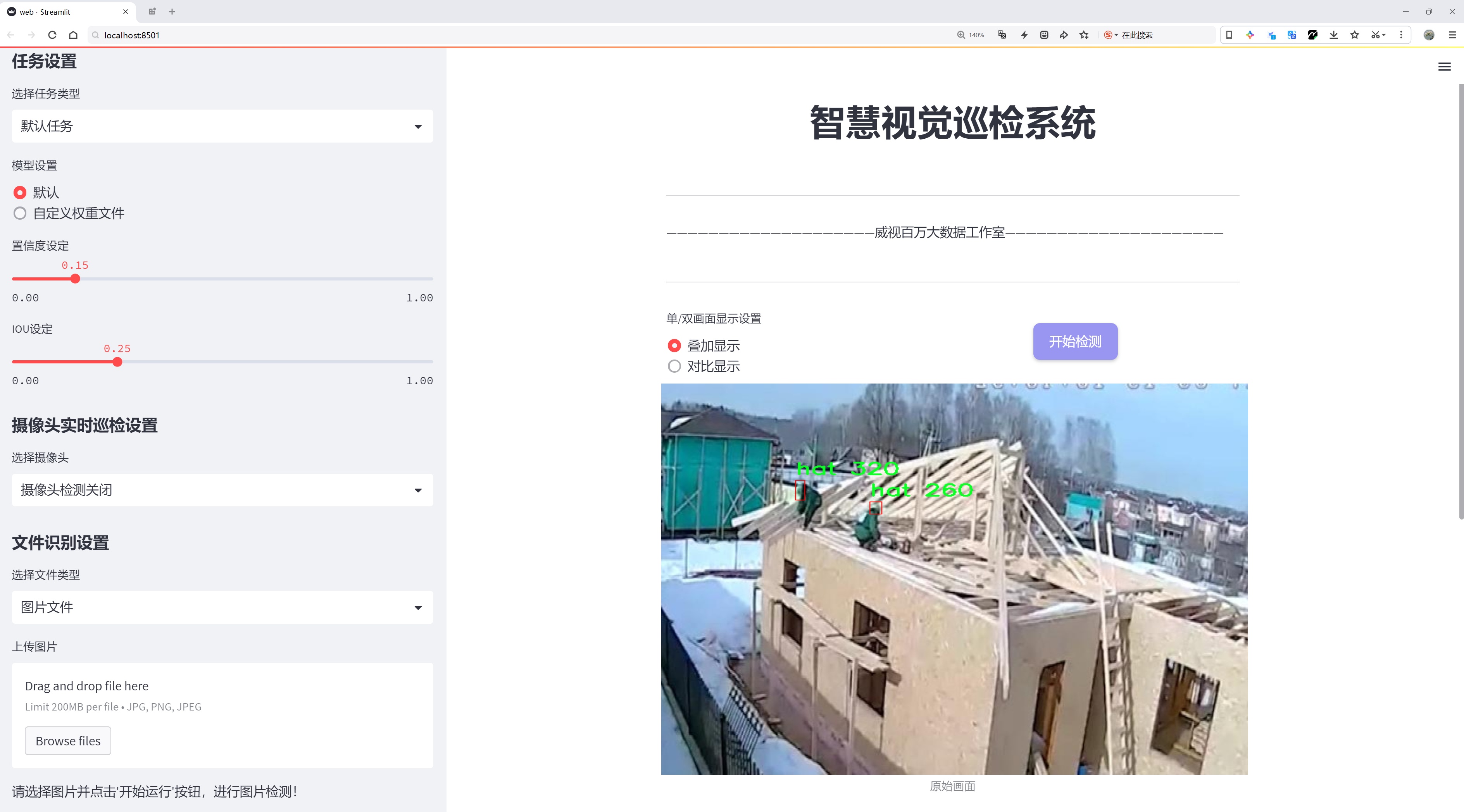
Task: Click the mobile device view icon
Action: (1229, 34)
